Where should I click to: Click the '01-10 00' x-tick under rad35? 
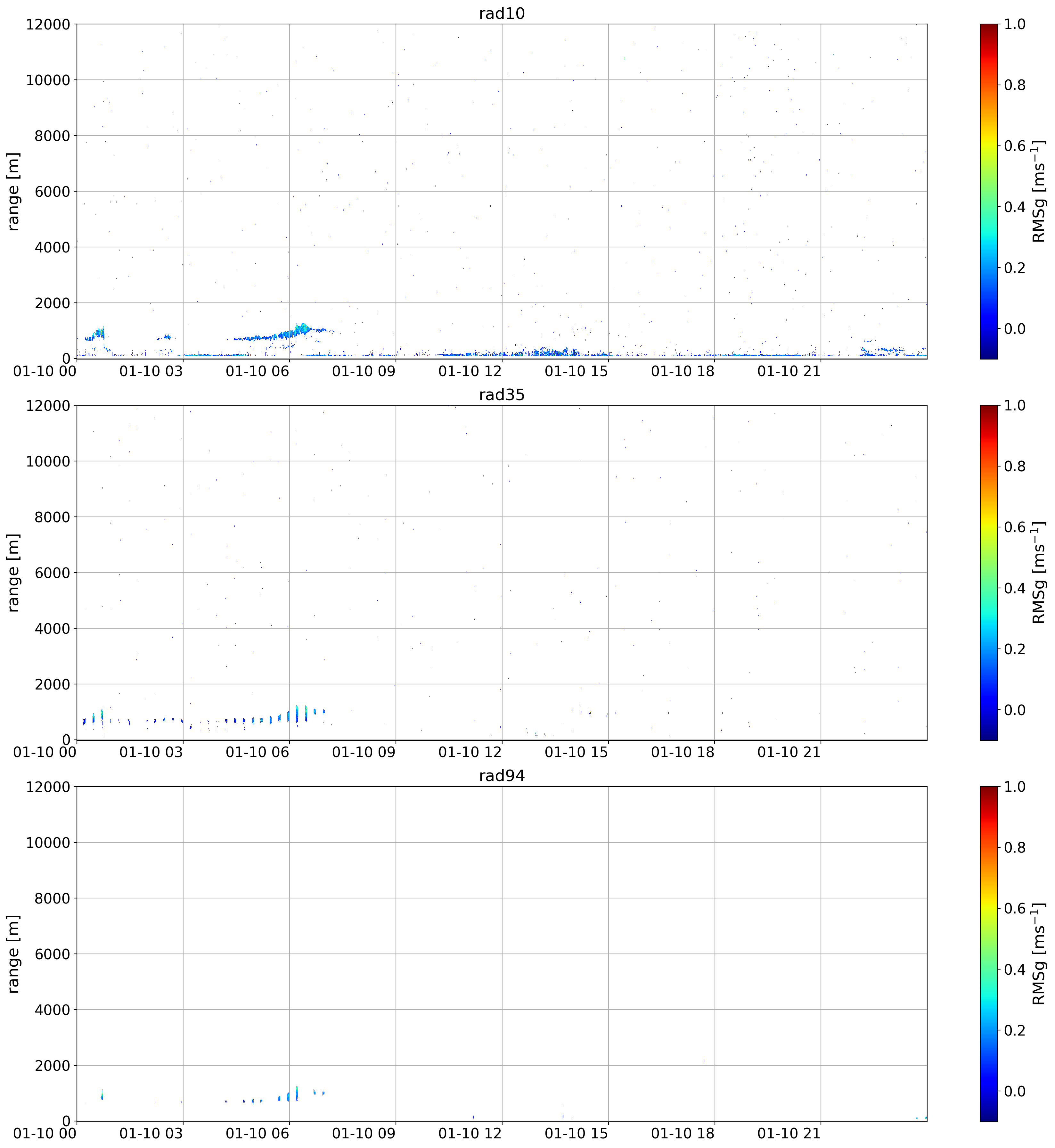pos(45,753)
